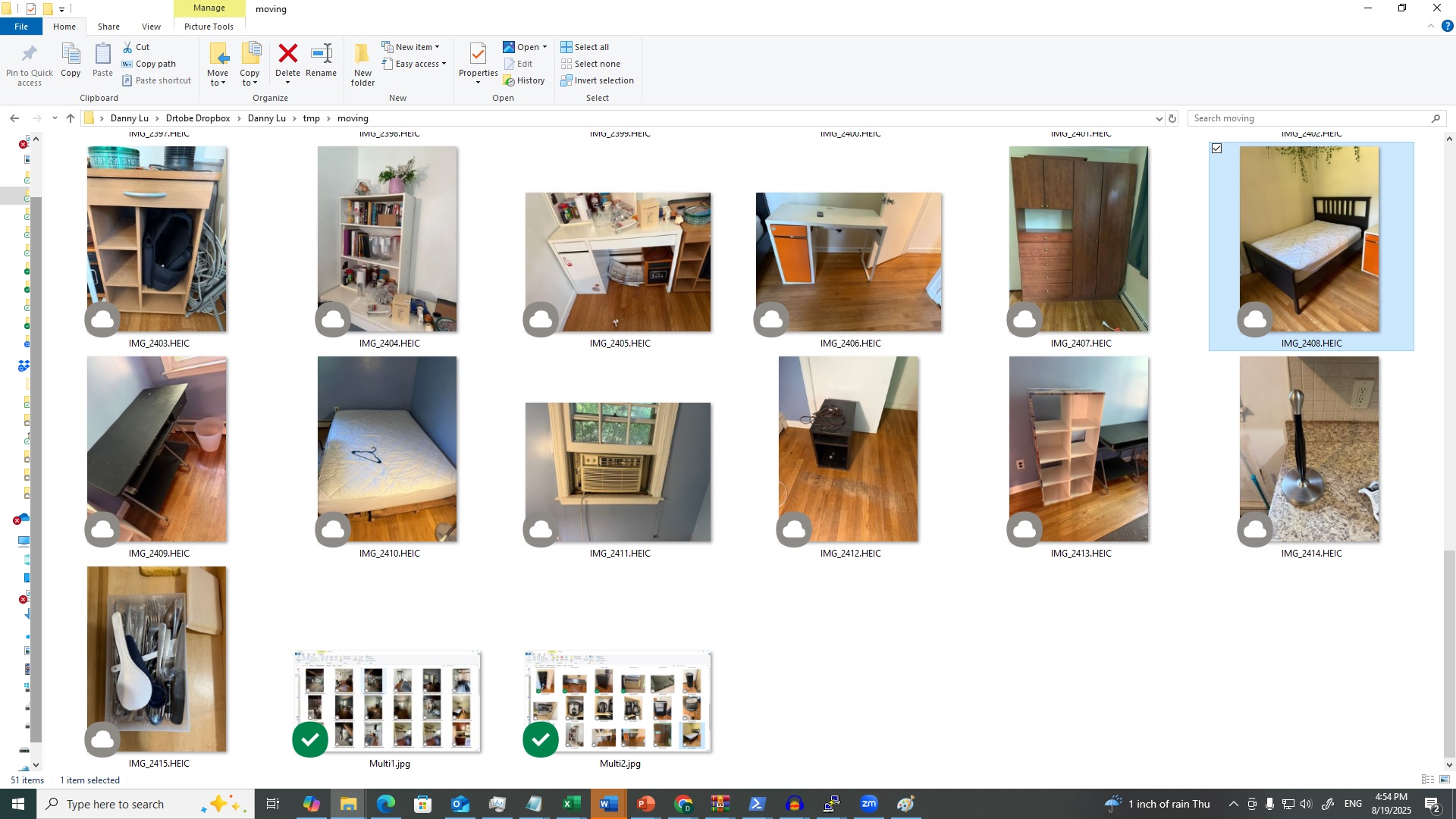Switch to details view toggle

1428,780
